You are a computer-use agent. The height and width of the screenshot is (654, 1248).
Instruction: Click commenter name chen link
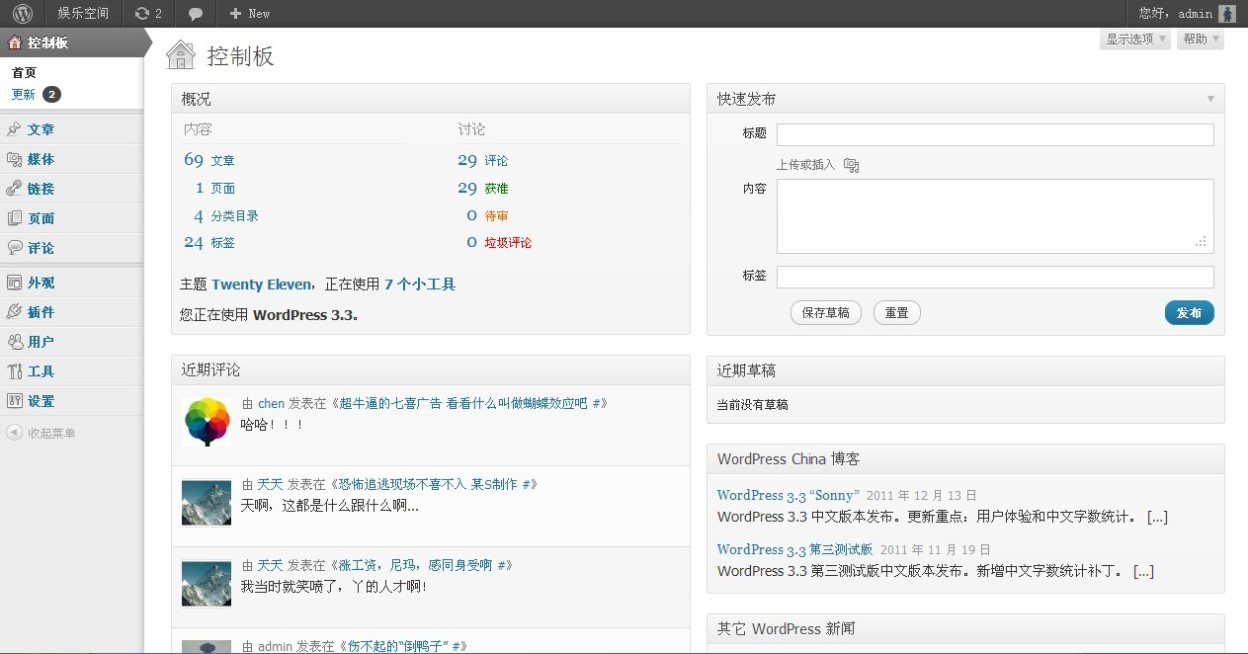271,403
